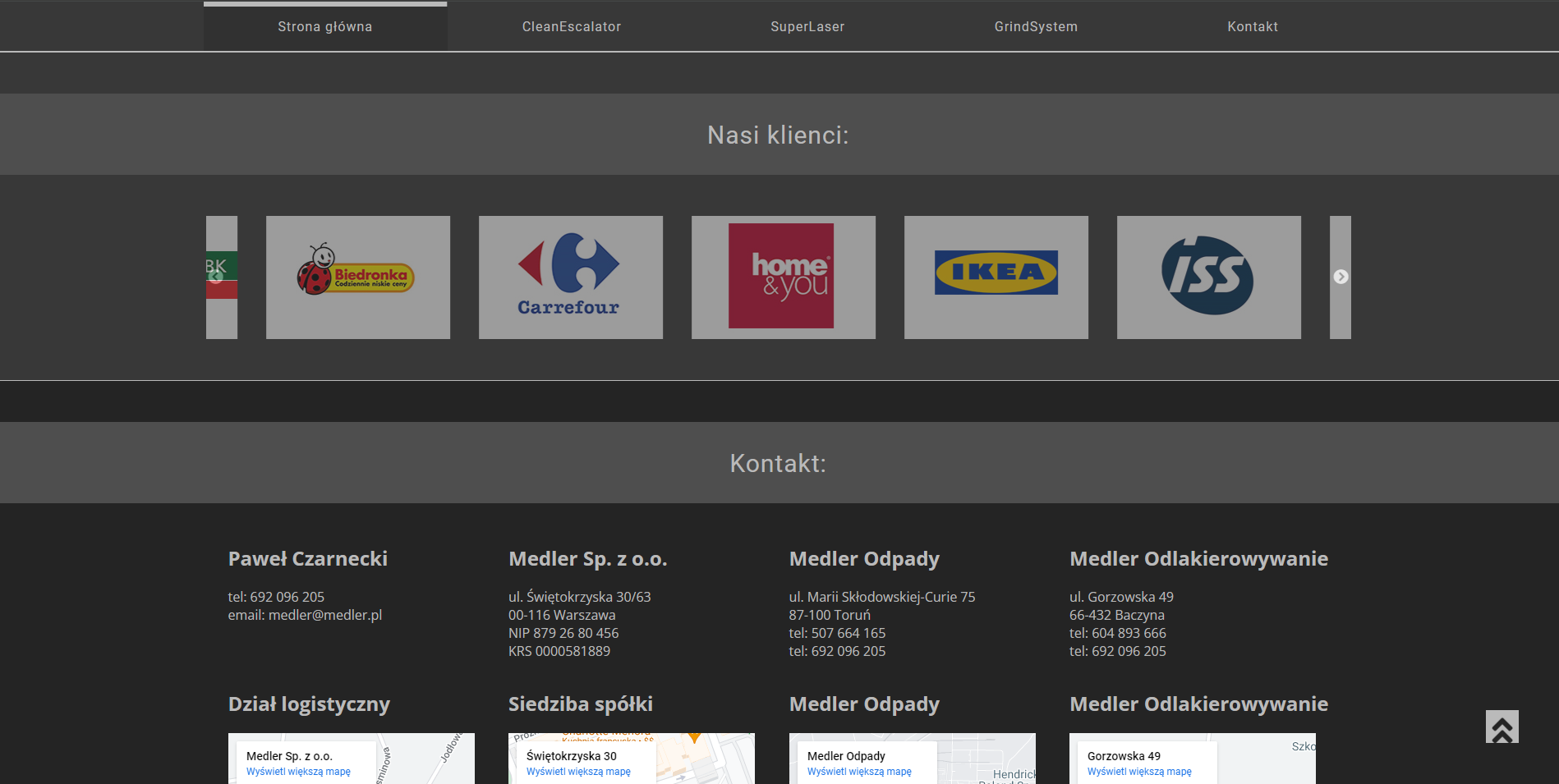Click the ISS client logo
Image resolution: width=1559 pixels, height=784 pixels.
click(1208, 277)
